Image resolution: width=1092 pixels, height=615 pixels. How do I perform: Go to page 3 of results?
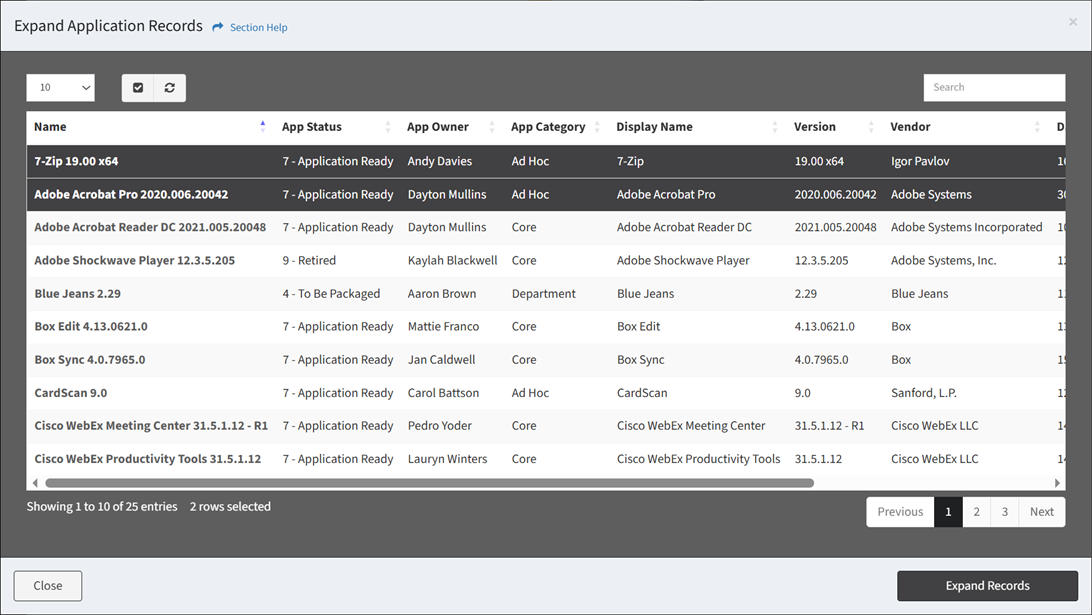pos(1005,512)
